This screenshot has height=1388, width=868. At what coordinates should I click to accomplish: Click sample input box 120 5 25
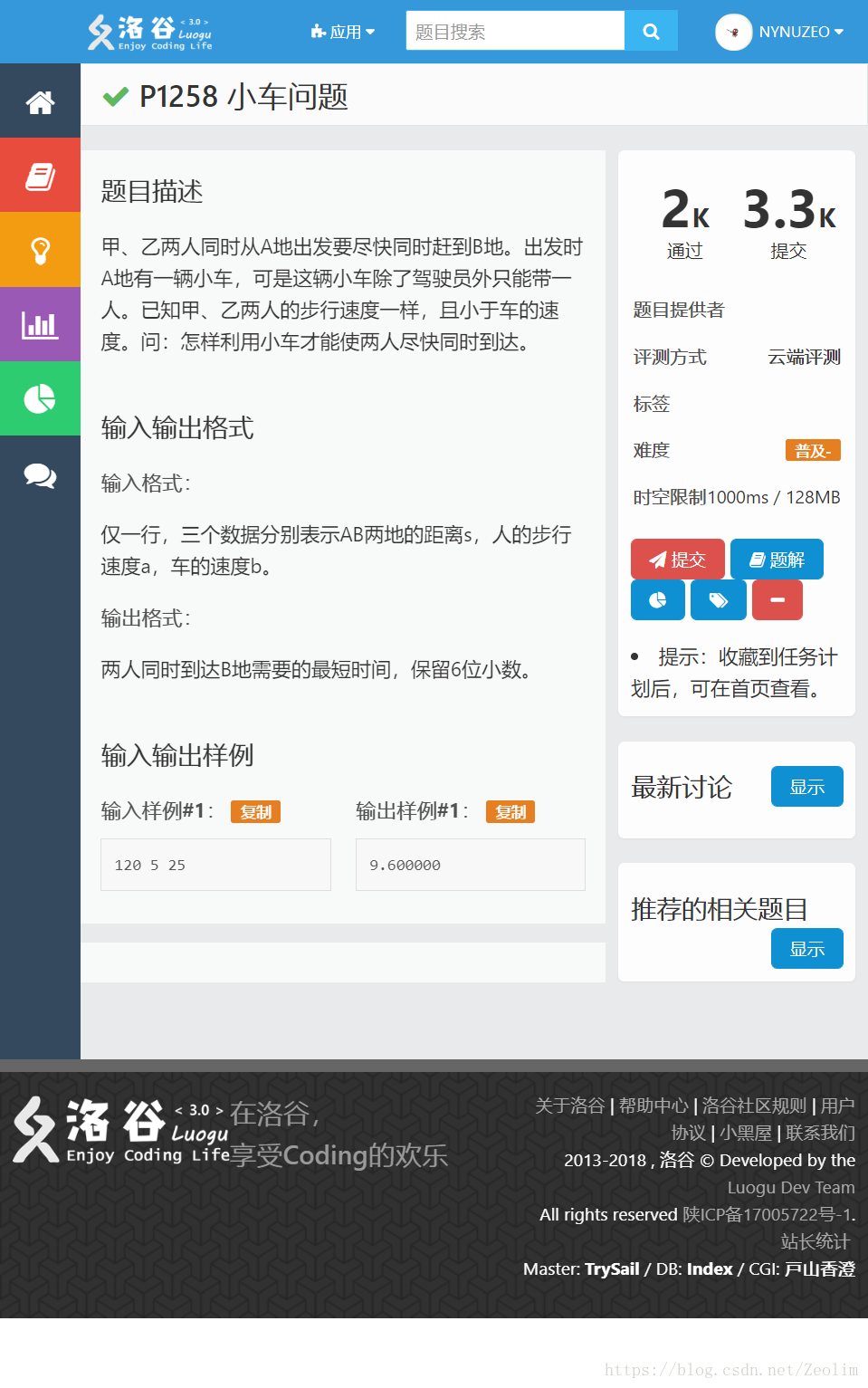(x=215, y=865)
